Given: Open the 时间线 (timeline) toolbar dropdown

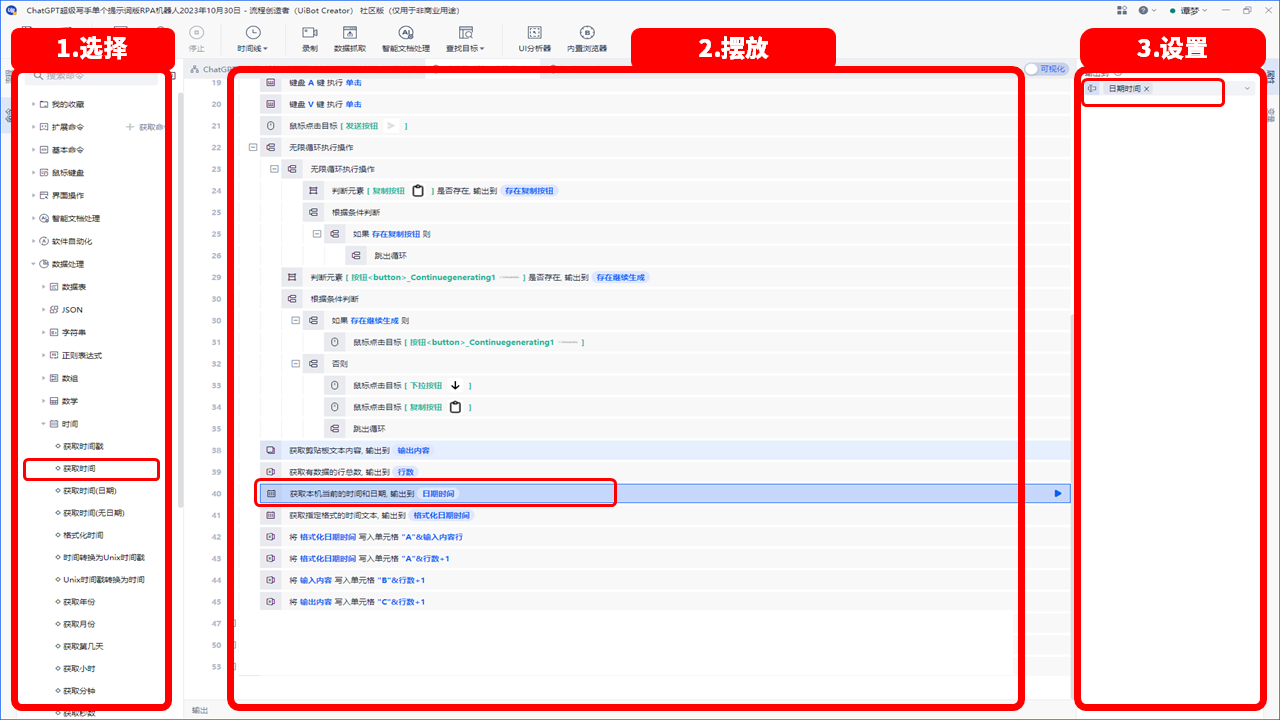Looking at the screenshot, I should pos(252,39).
